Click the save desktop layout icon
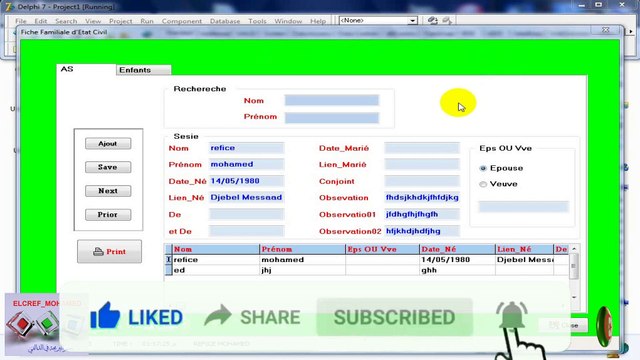Viewport: 640px width, 360px height. coord(433,20)
